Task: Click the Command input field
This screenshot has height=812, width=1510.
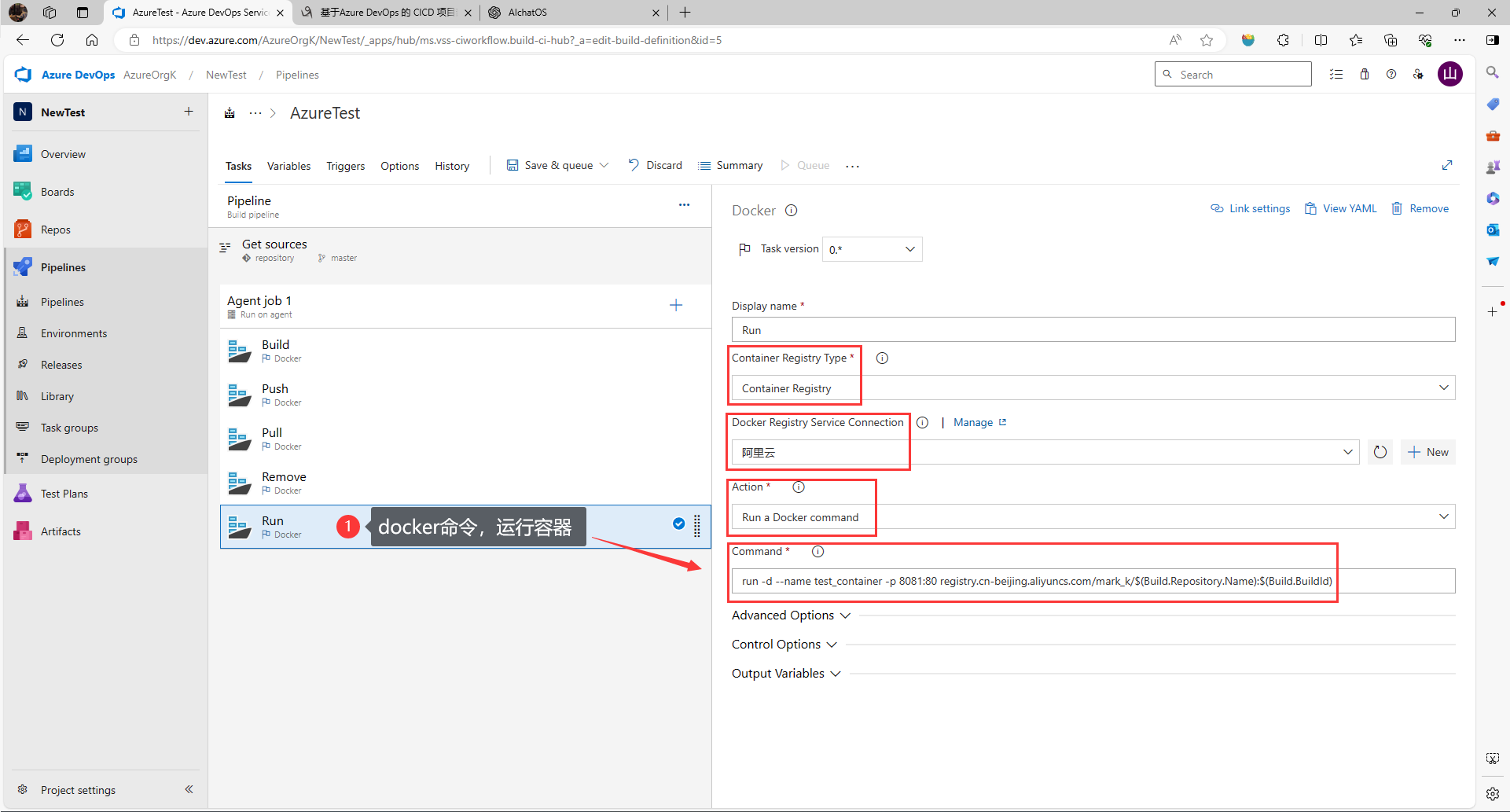Action: coord(1093,581)
